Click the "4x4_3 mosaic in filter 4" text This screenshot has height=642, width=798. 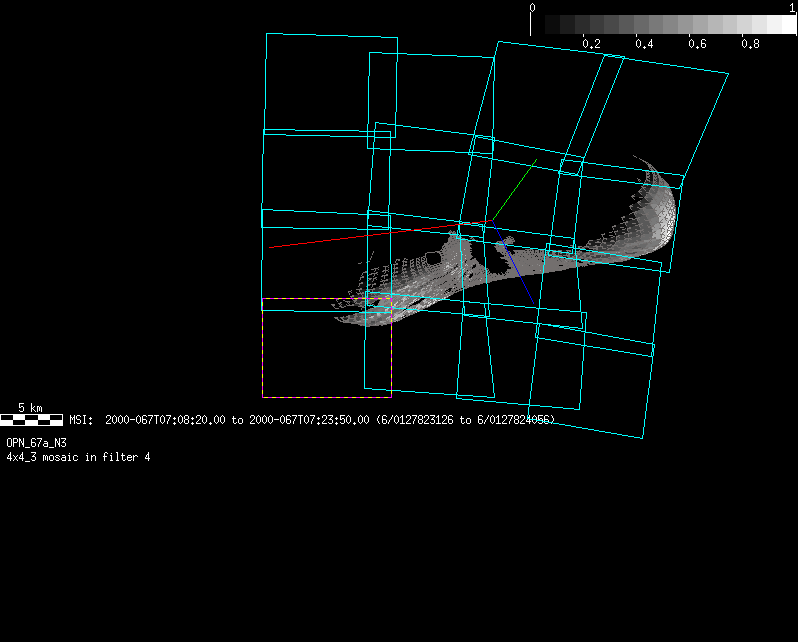pyautogui.click(x=78, y=457)
